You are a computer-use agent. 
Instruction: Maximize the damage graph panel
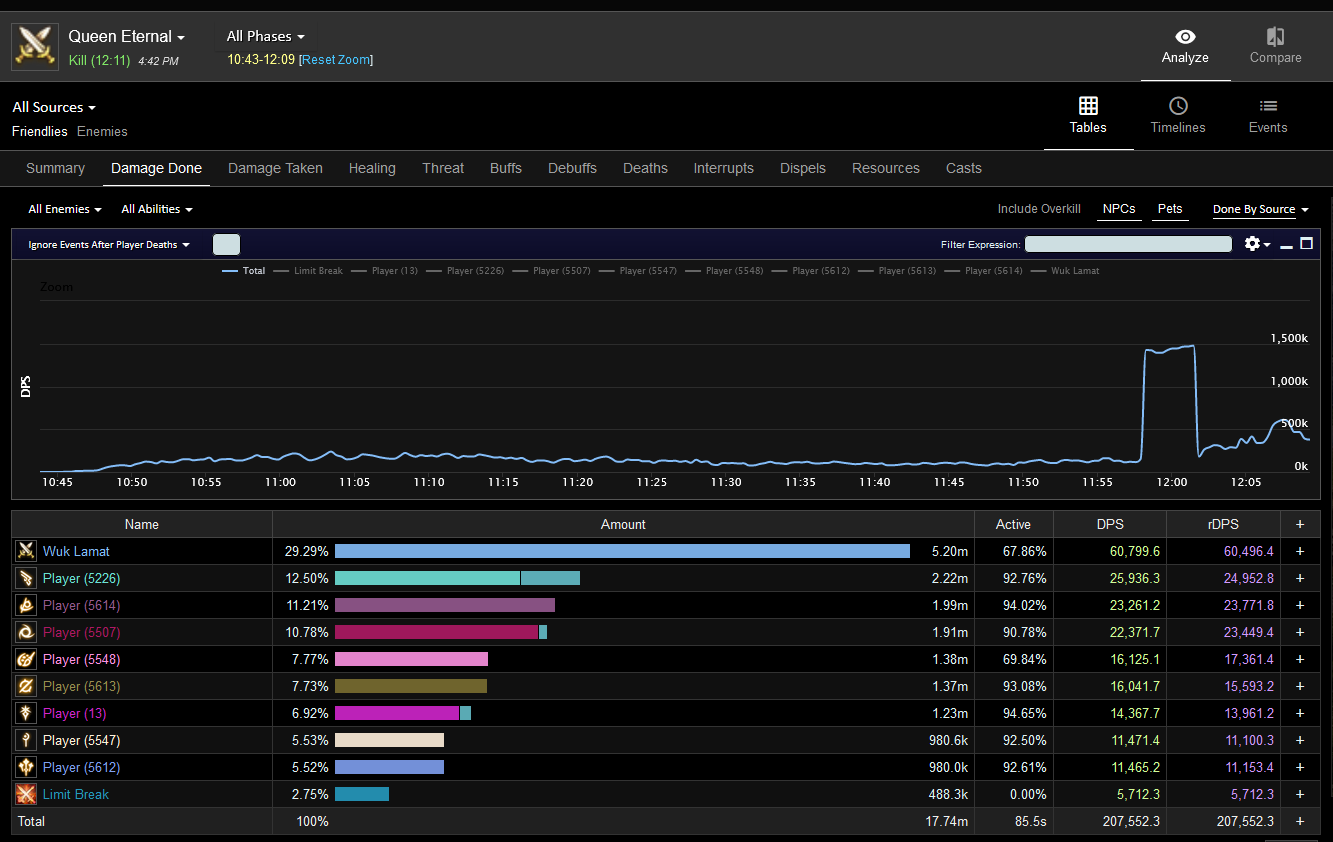click(1306, 244)
